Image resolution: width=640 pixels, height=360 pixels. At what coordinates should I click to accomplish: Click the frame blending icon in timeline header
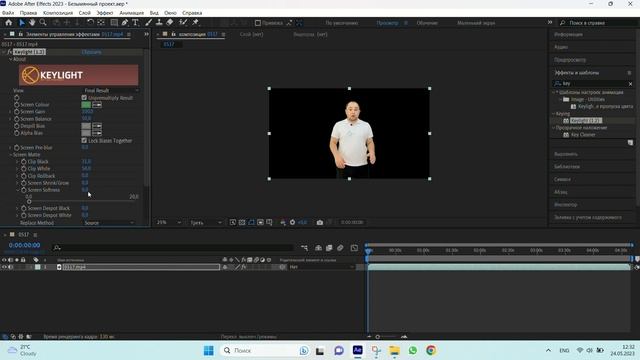(329, 248)
